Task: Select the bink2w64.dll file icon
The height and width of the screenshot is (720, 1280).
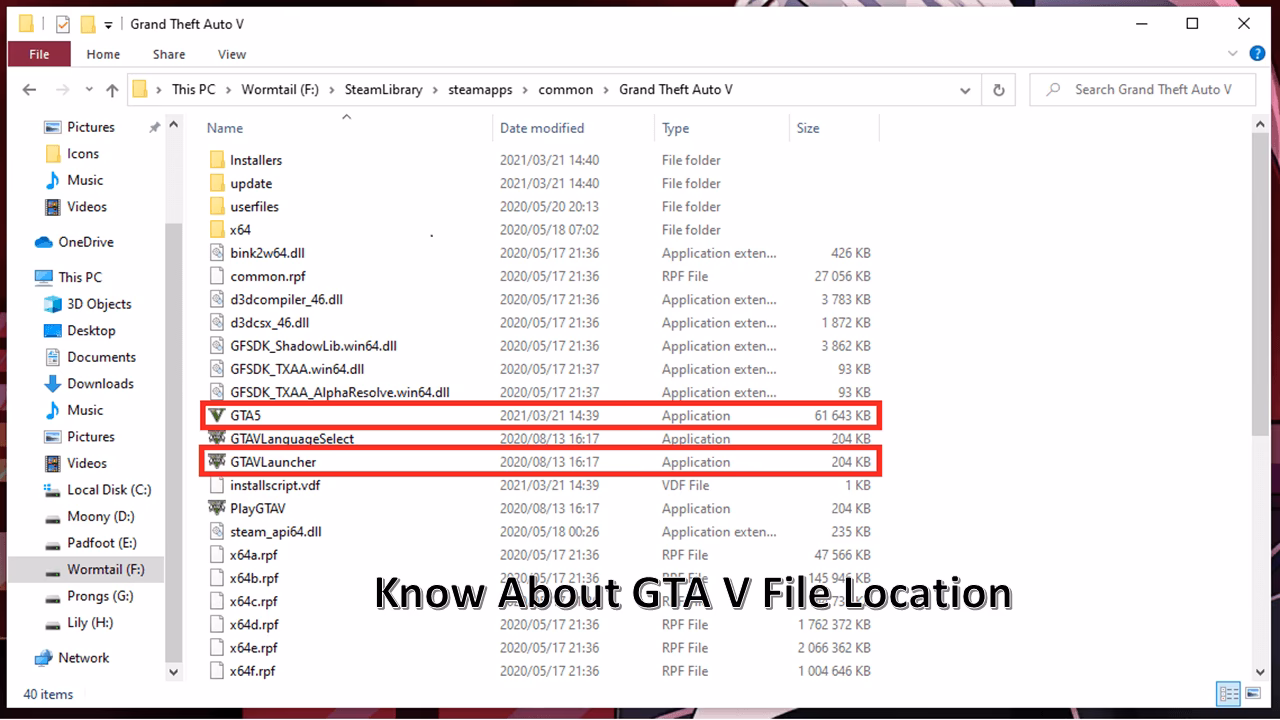Action: pos(217,253)
